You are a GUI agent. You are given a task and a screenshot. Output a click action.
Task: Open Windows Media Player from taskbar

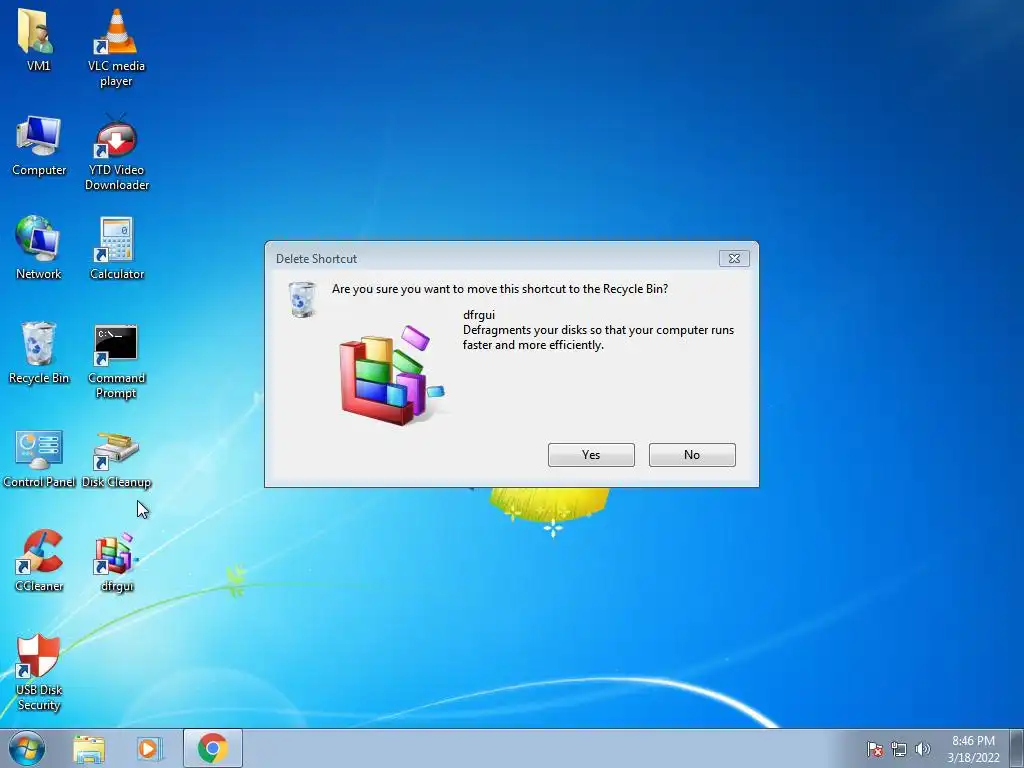pyautogui.click(x=149, y=749)
